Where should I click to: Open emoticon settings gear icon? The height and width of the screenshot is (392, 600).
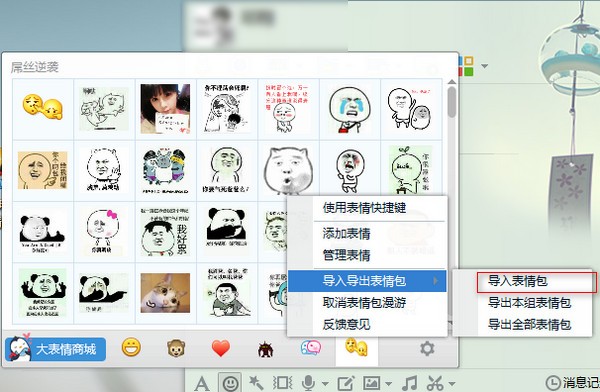click(427, 349)
